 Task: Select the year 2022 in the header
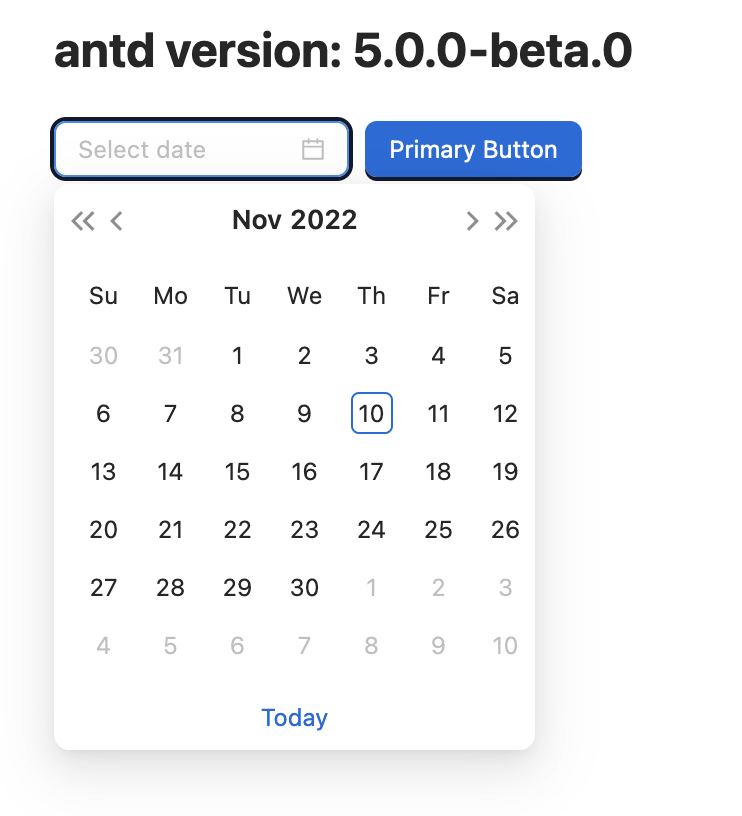click(x=325, y=220)
